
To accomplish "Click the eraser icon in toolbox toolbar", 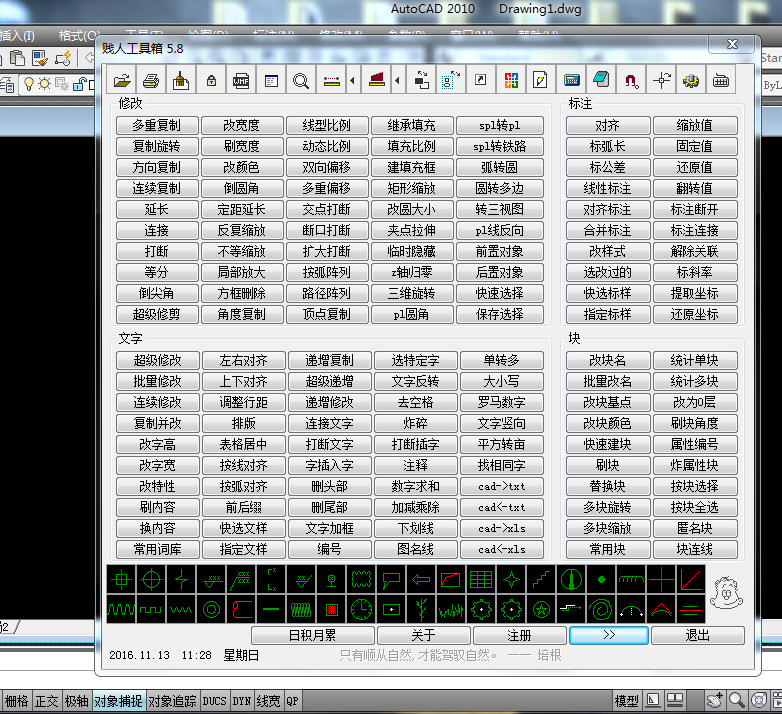I will 601,80.
